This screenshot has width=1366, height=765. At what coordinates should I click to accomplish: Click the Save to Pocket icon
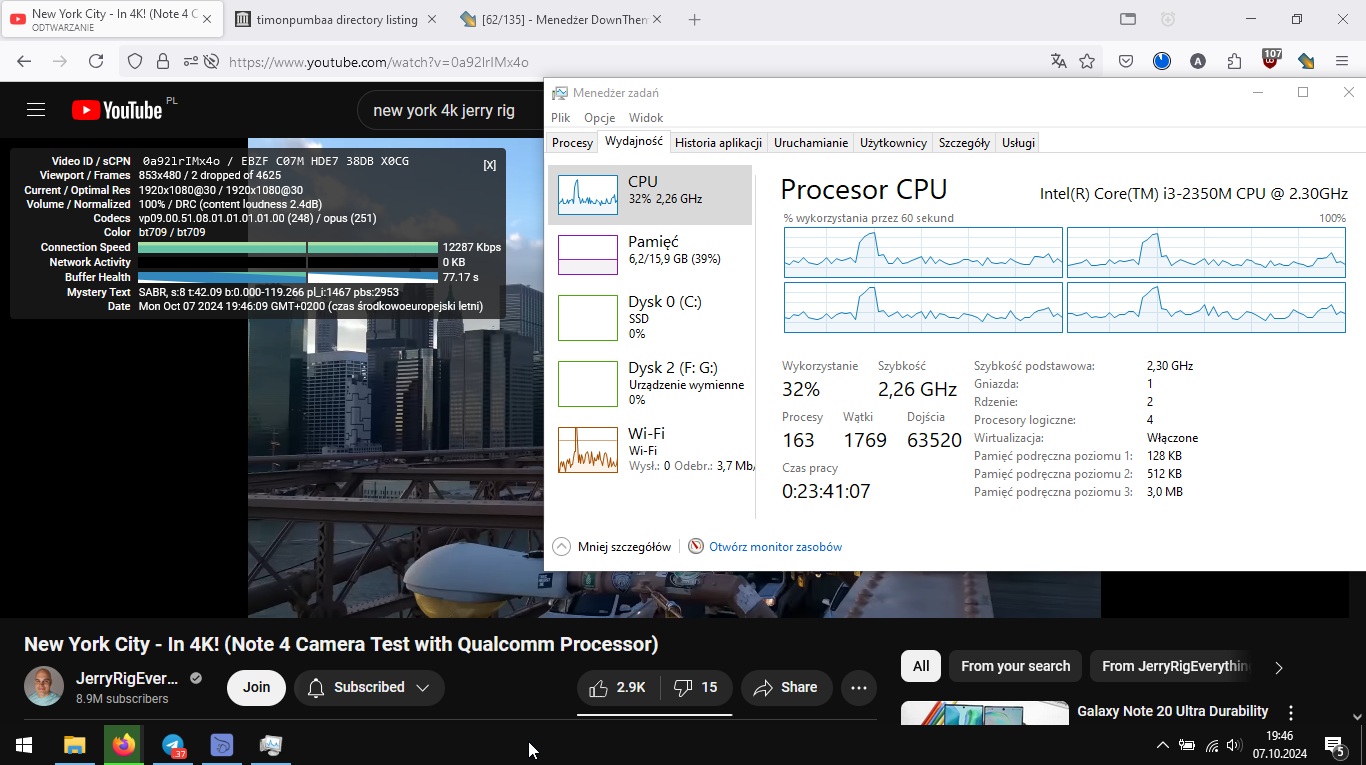pyautogui.click(x=1126, y=62)
